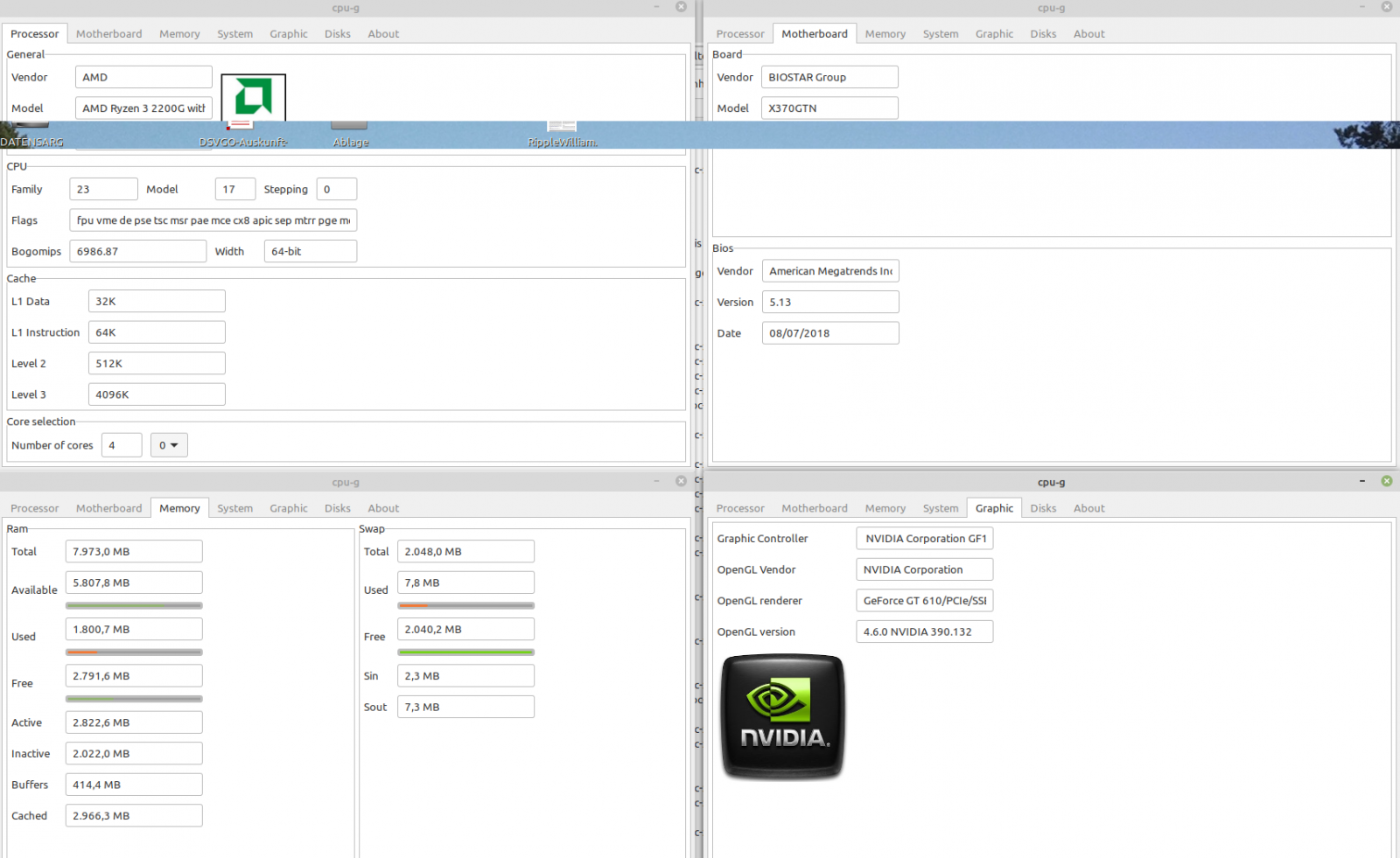Open Processor tab in the NVIDIA graphics window
1400x858 pixels.
pyautogui.click(x=739, y=508)
